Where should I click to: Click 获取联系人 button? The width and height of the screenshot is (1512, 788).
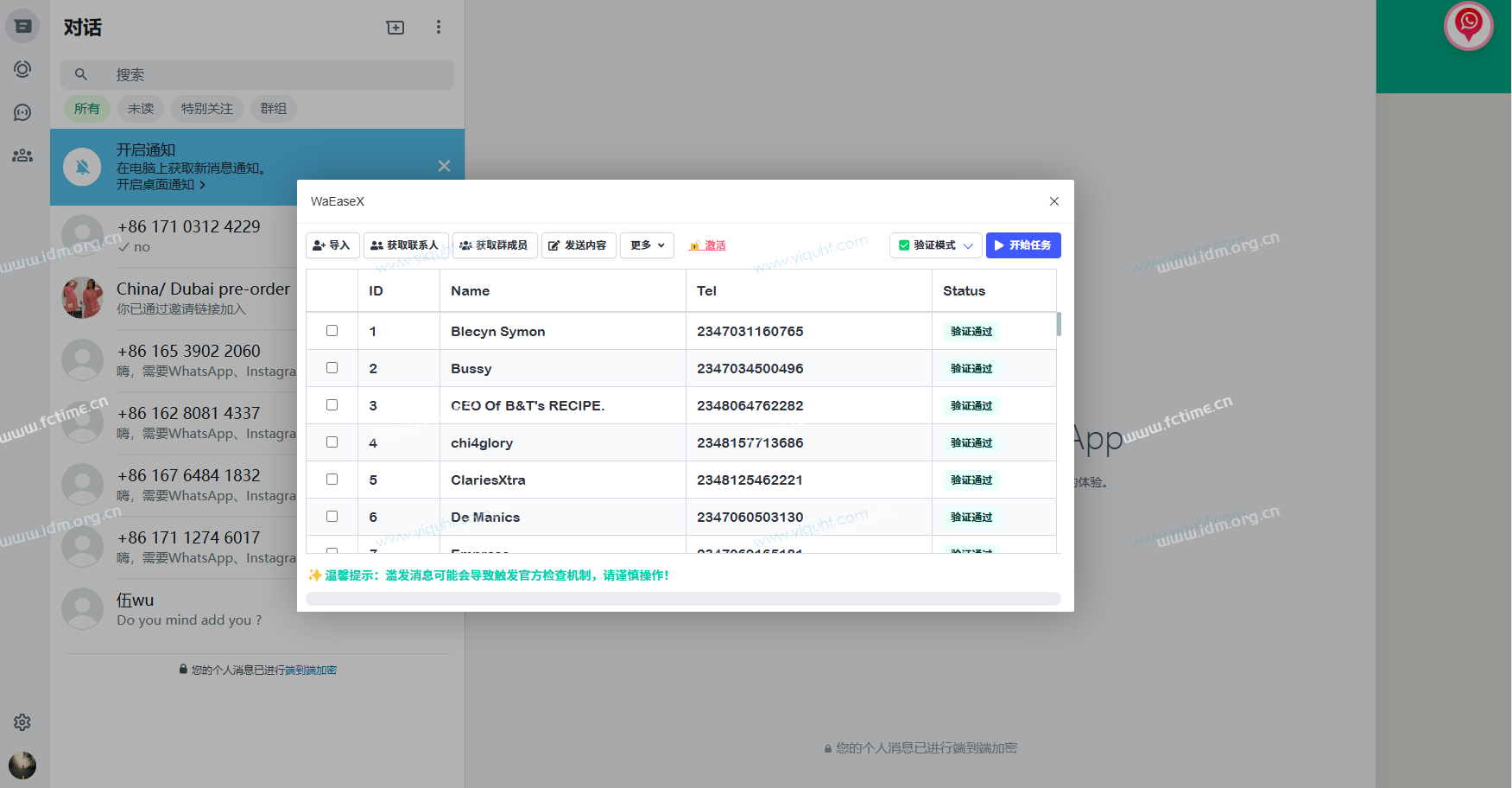406,245
